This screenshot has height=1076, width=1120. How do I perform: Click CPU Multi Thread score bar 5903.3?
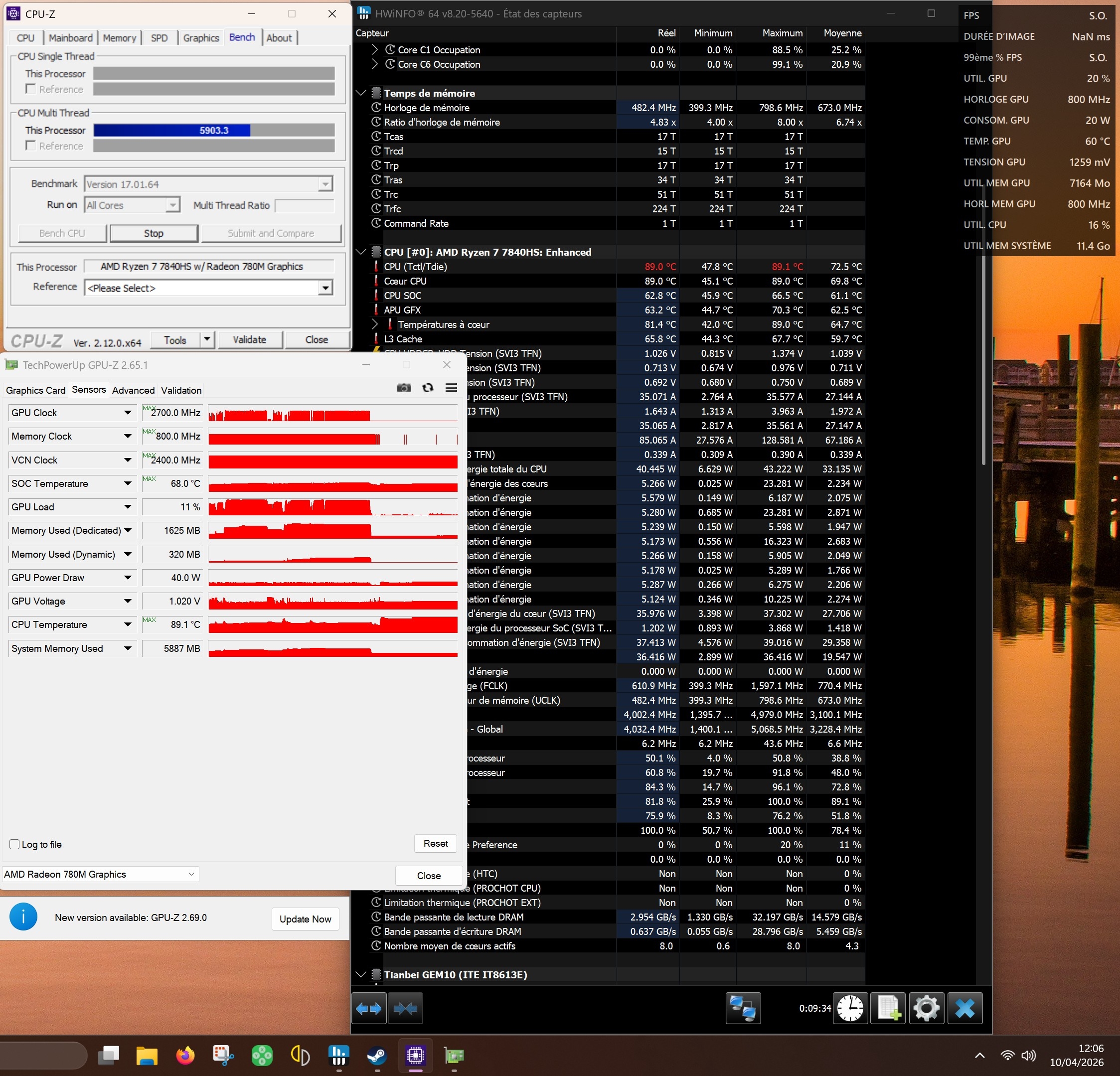pyautogui.click(x=214, y=130)
